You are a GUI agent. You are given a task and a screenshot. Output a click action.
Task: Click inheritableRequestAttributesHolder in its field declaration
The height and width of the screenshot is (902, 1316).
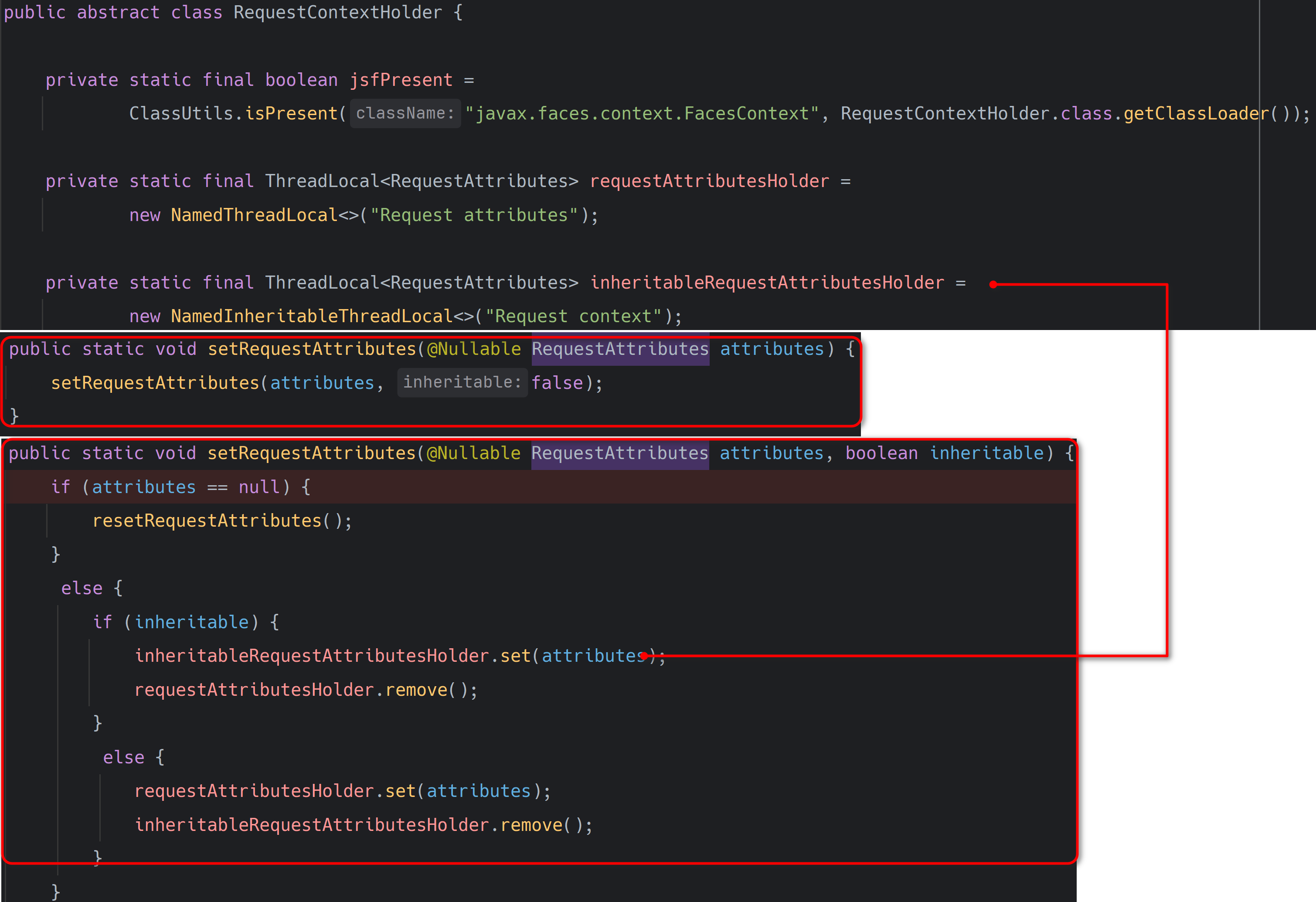point(767,283)
